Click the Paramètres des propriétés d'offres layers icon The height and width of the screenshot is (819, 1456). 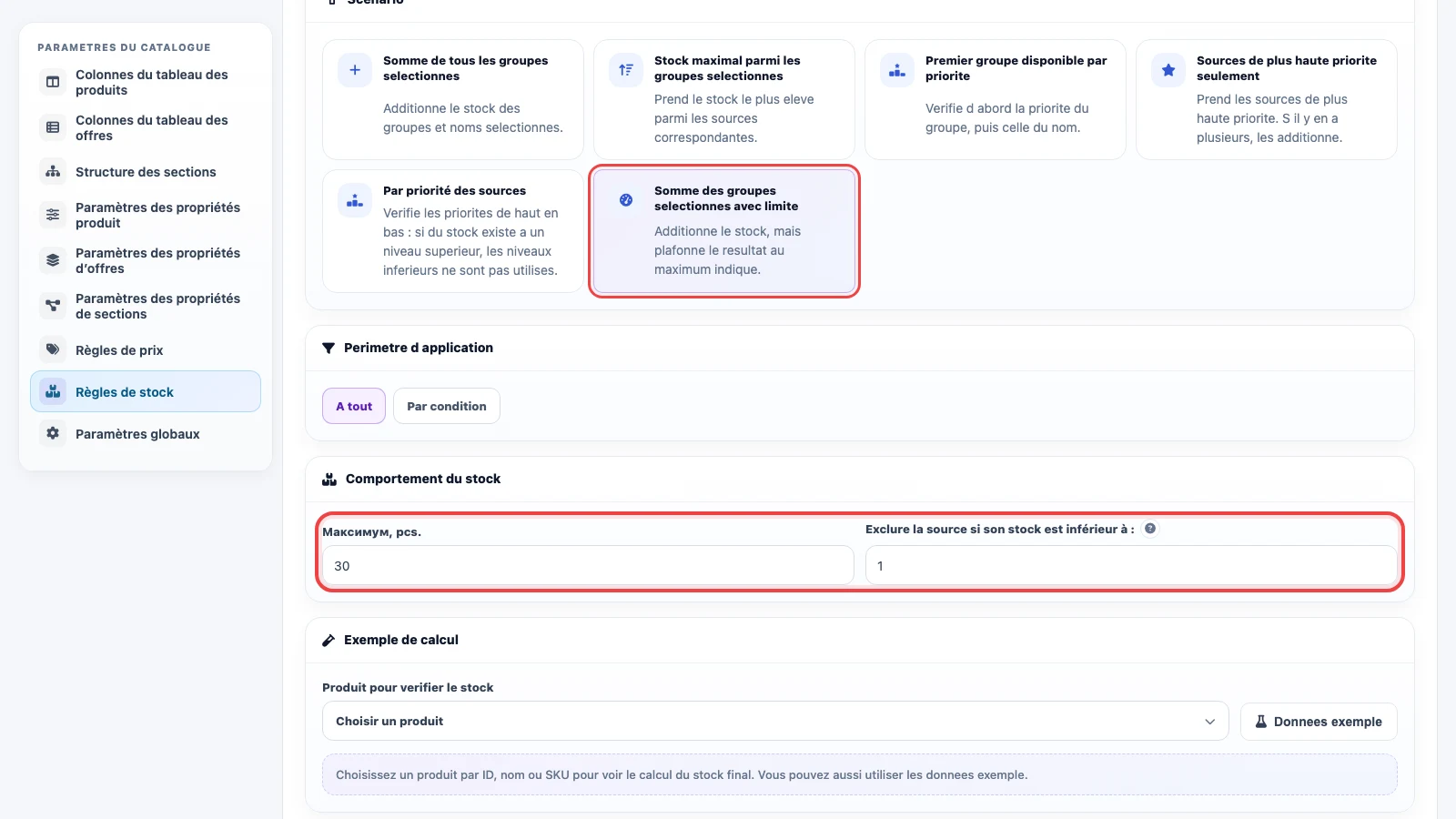[x=53, y=260]
